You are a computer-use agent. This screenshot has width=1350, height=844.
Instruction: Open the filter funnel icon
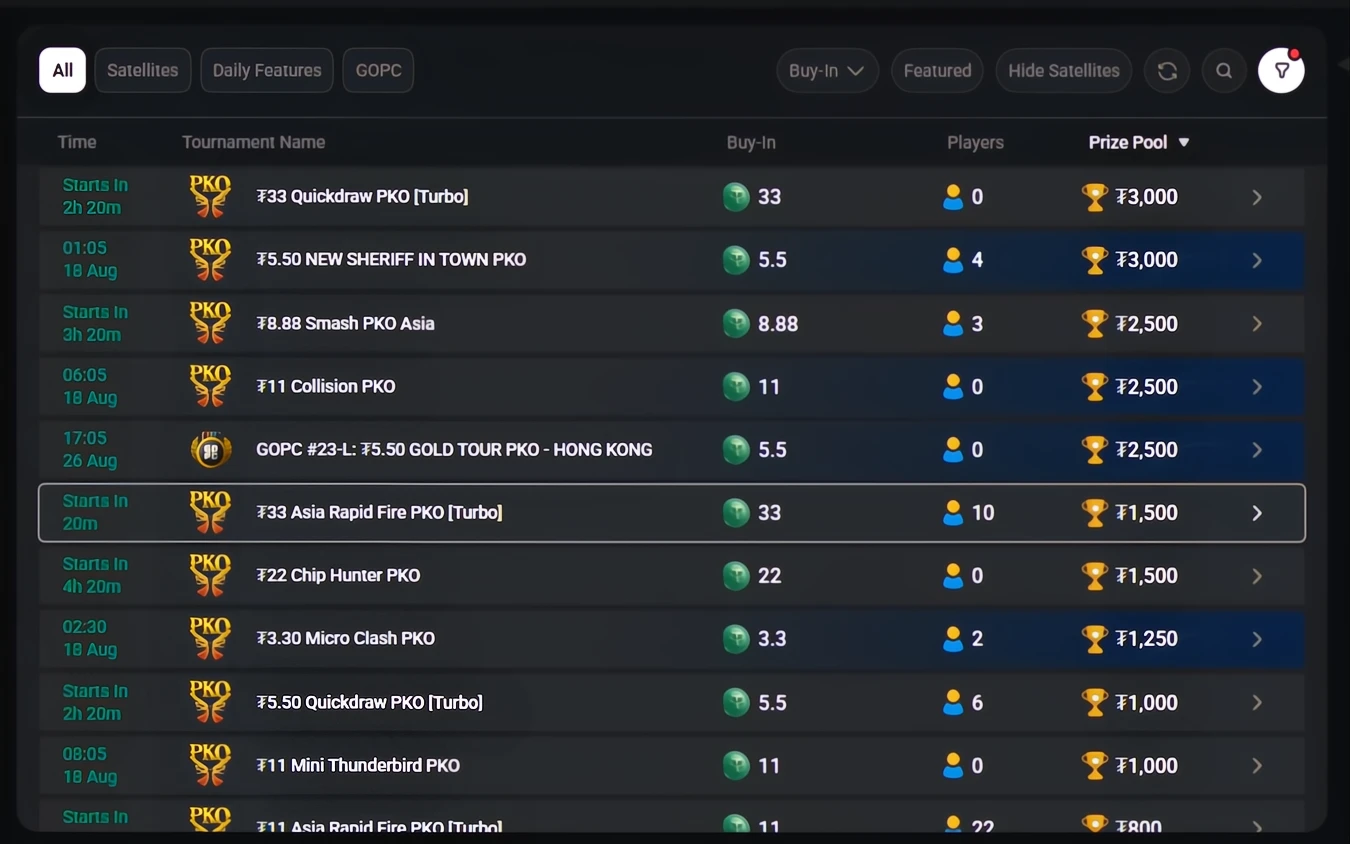pos(1282,71)
